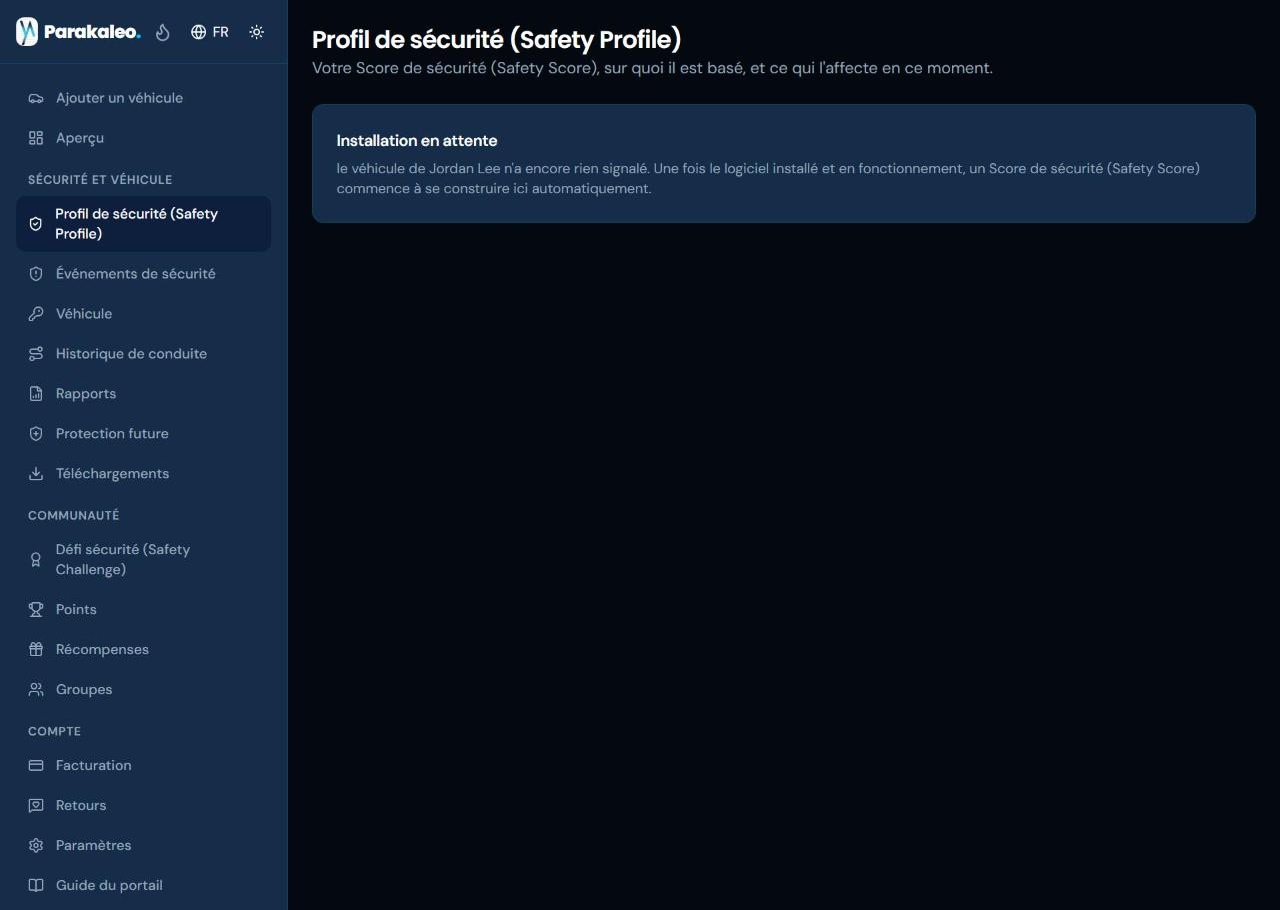1280x910 pixels.
Task: Open the Retours page
Action: pyautogui.click(x=143, y=806)
